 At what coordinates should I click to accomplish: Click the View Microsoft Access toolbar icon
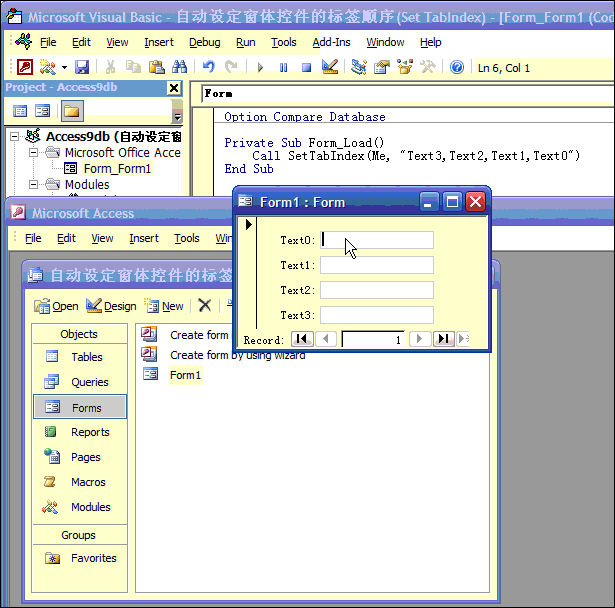tap(25, 67)
